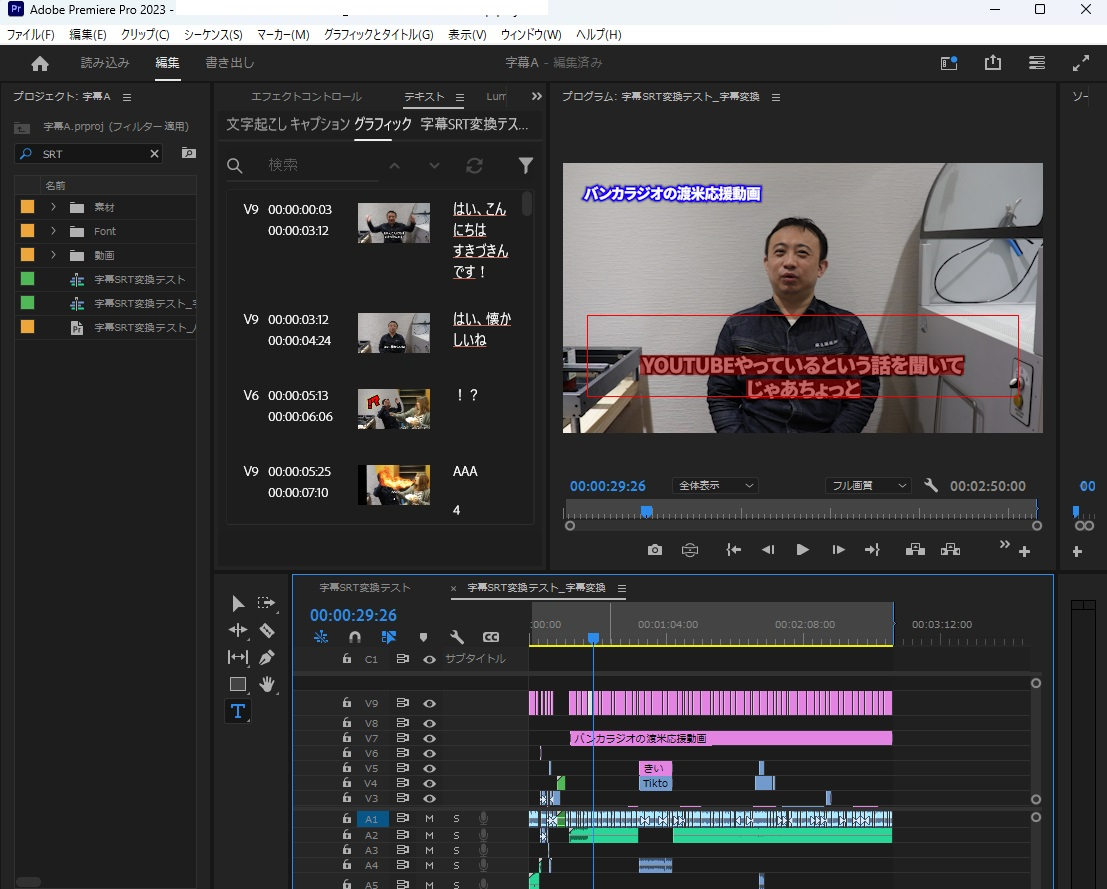
Task: Open the フル画質 playback resolution dropdown
Action: 867,486
